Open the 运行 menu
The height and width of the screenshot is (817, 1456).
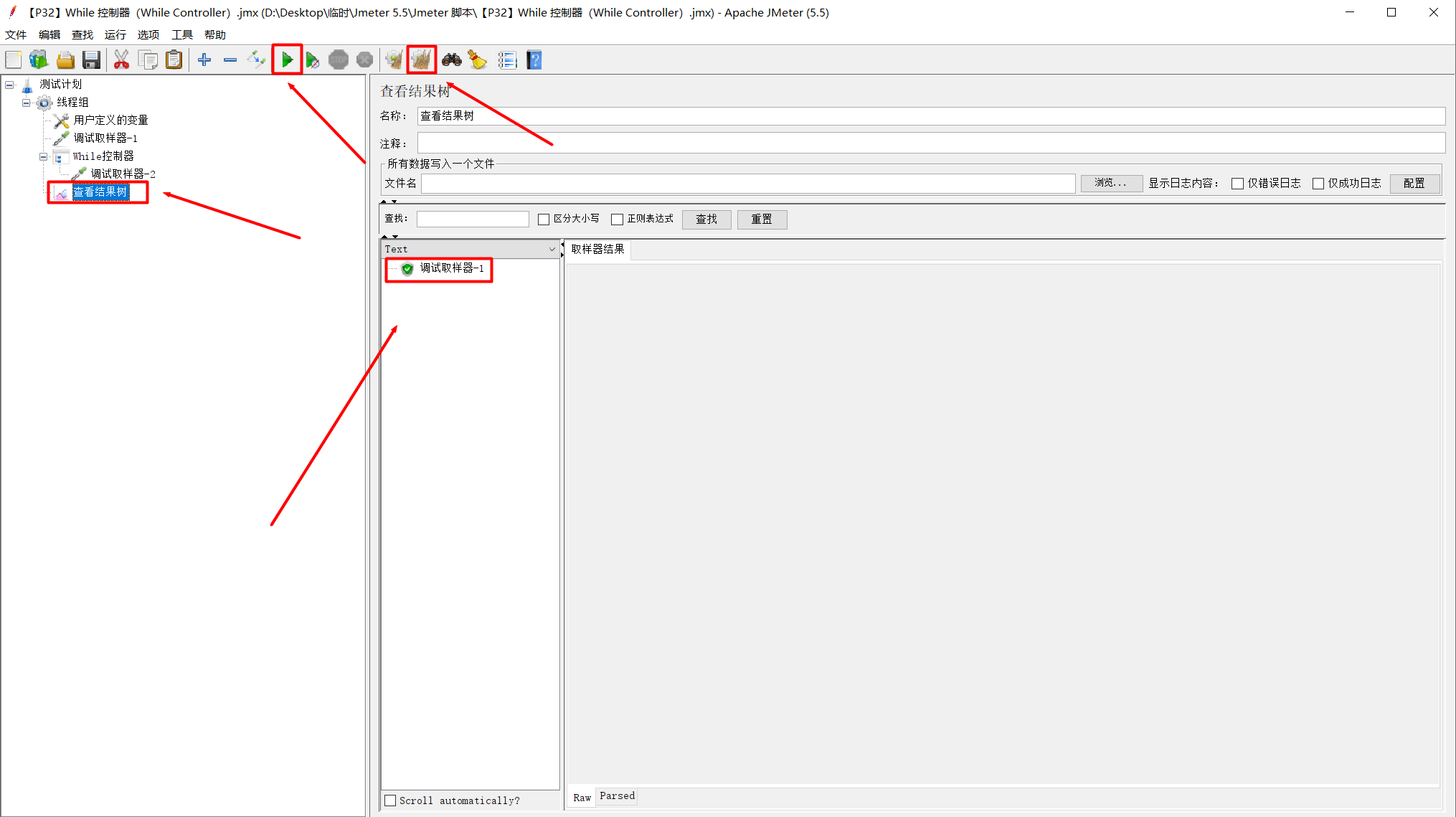[x=115, y=34]
